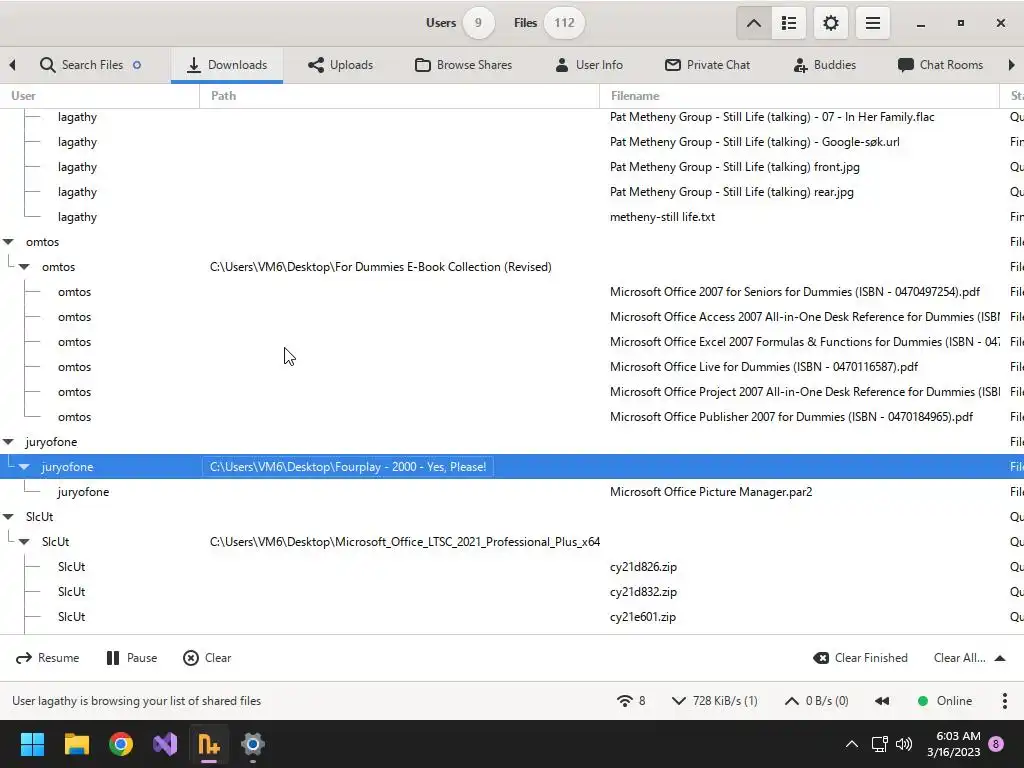The image size is (1024, 768).
Task: Collapse the top-level SlcUt group
Action: pos(8,517)
